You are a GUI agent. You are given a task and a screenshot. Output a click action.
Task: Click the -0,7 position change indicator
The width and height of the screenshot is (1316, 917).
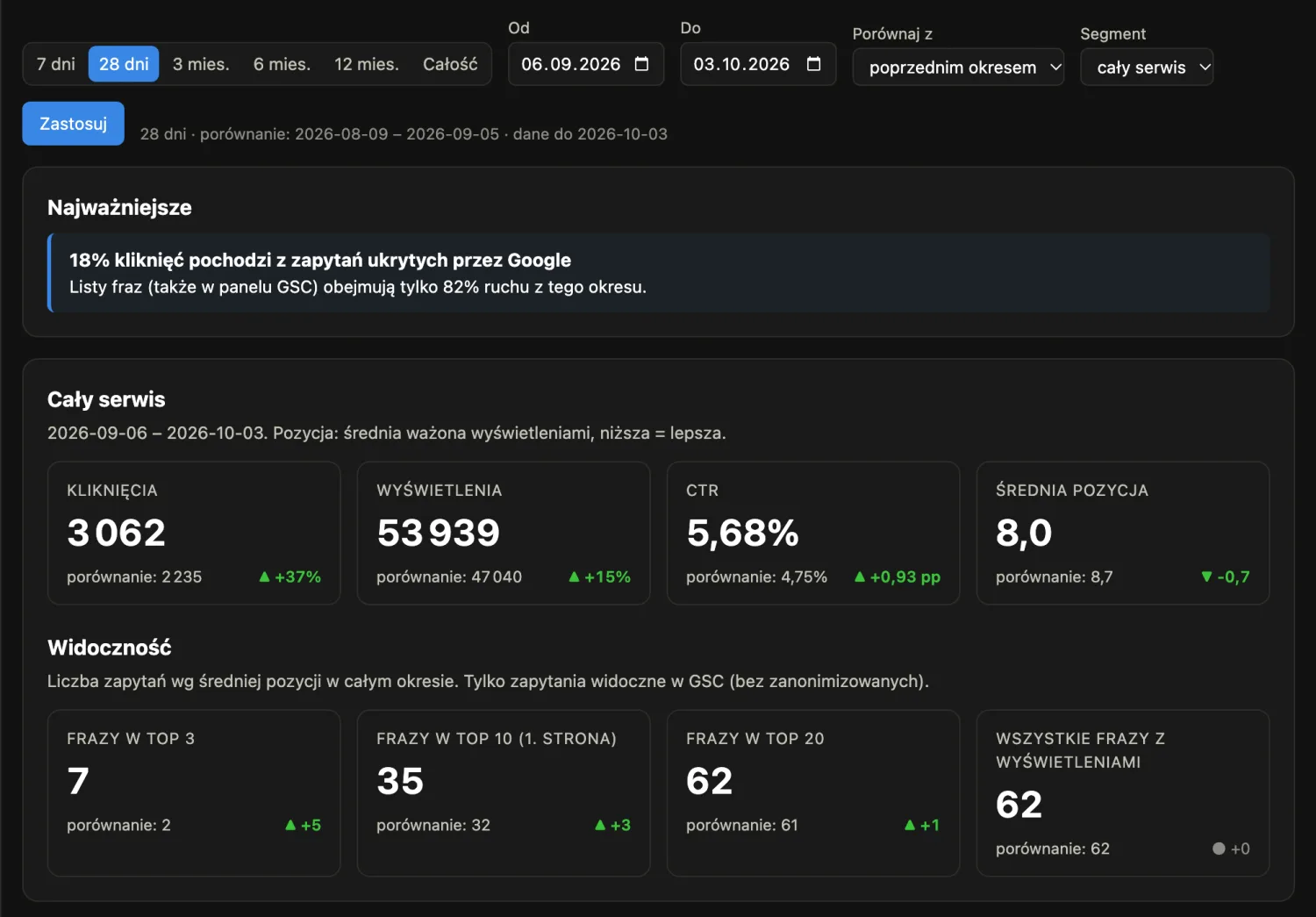tap(1226, 577)
